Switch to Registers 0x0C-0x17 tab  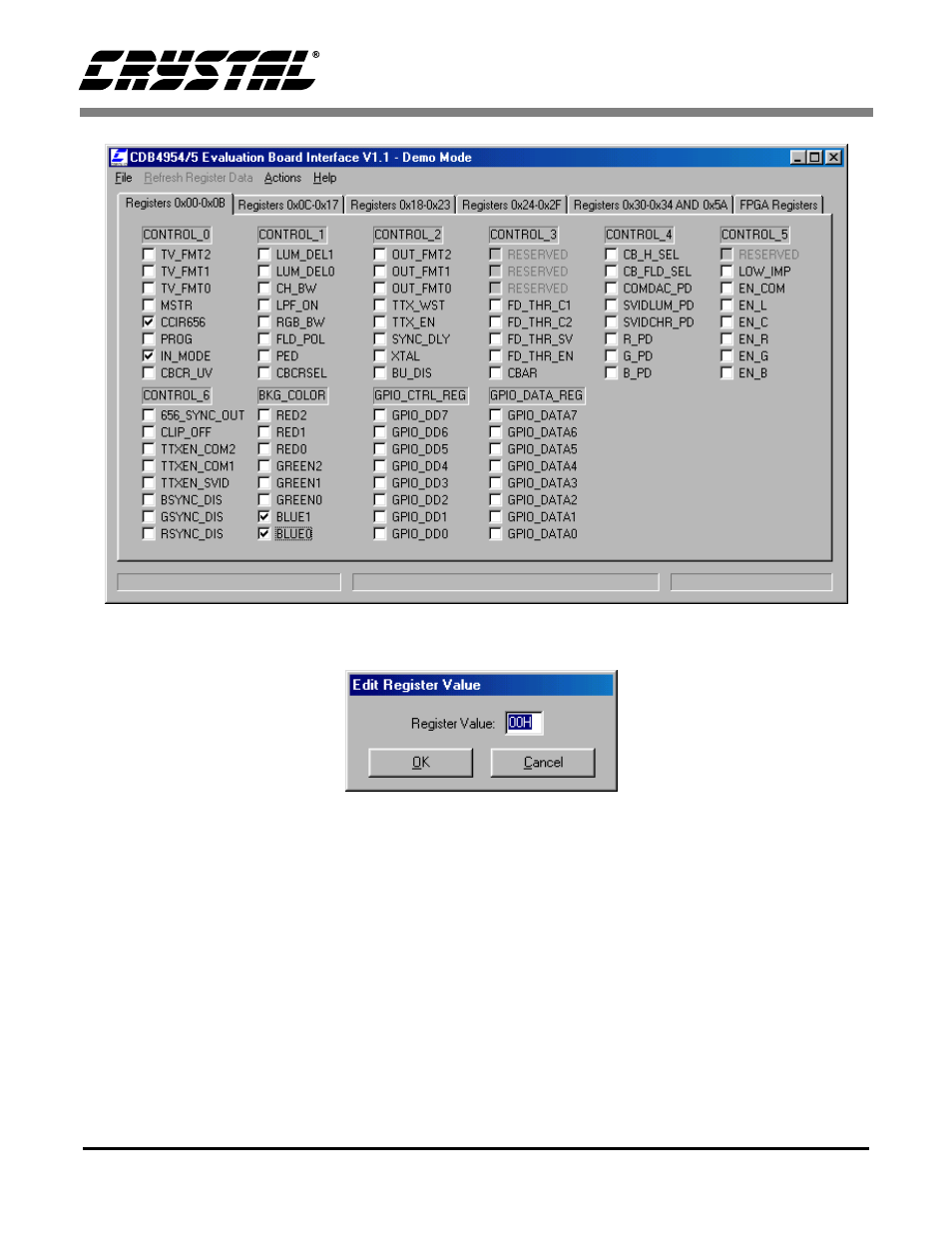[x=288, y=205]
